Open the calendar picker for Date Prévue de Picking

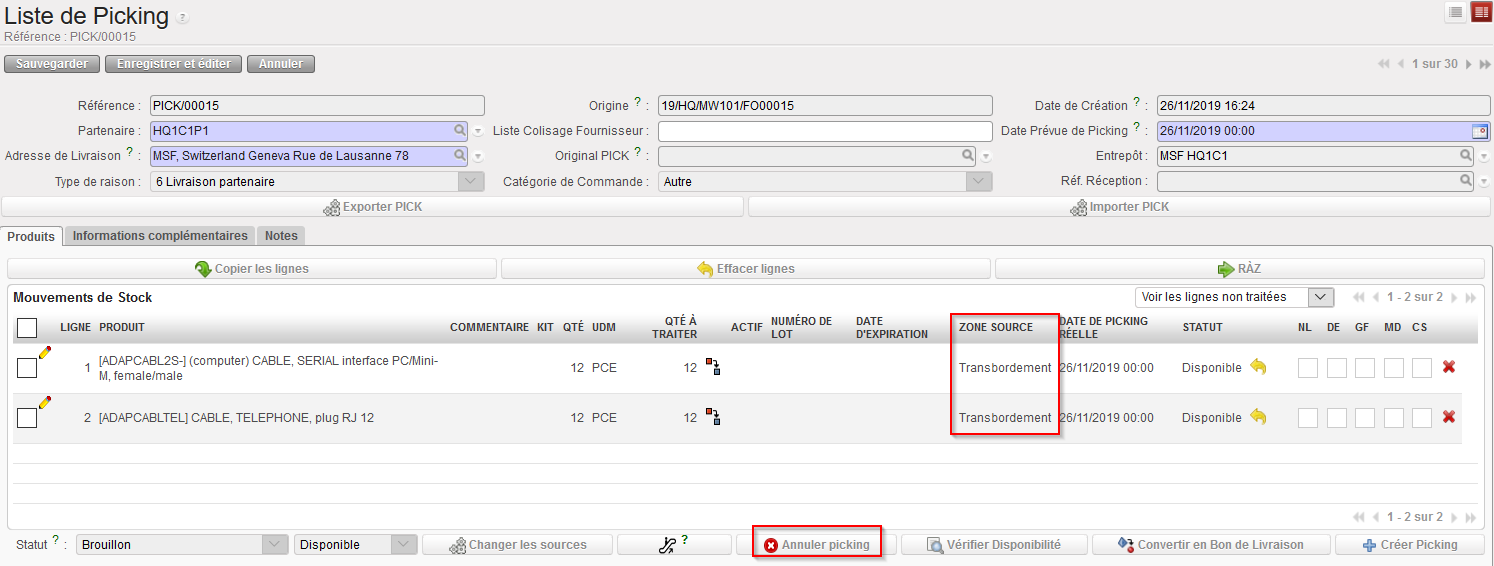pos(1479,131)
